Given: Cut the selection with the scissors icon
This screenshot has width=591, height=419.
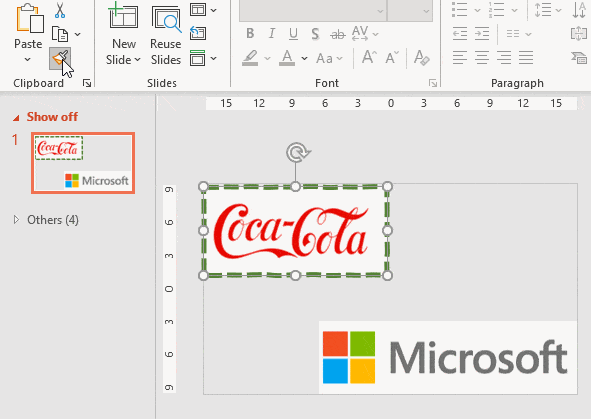Looking at the screenshot, I should [x=60, y=10].
